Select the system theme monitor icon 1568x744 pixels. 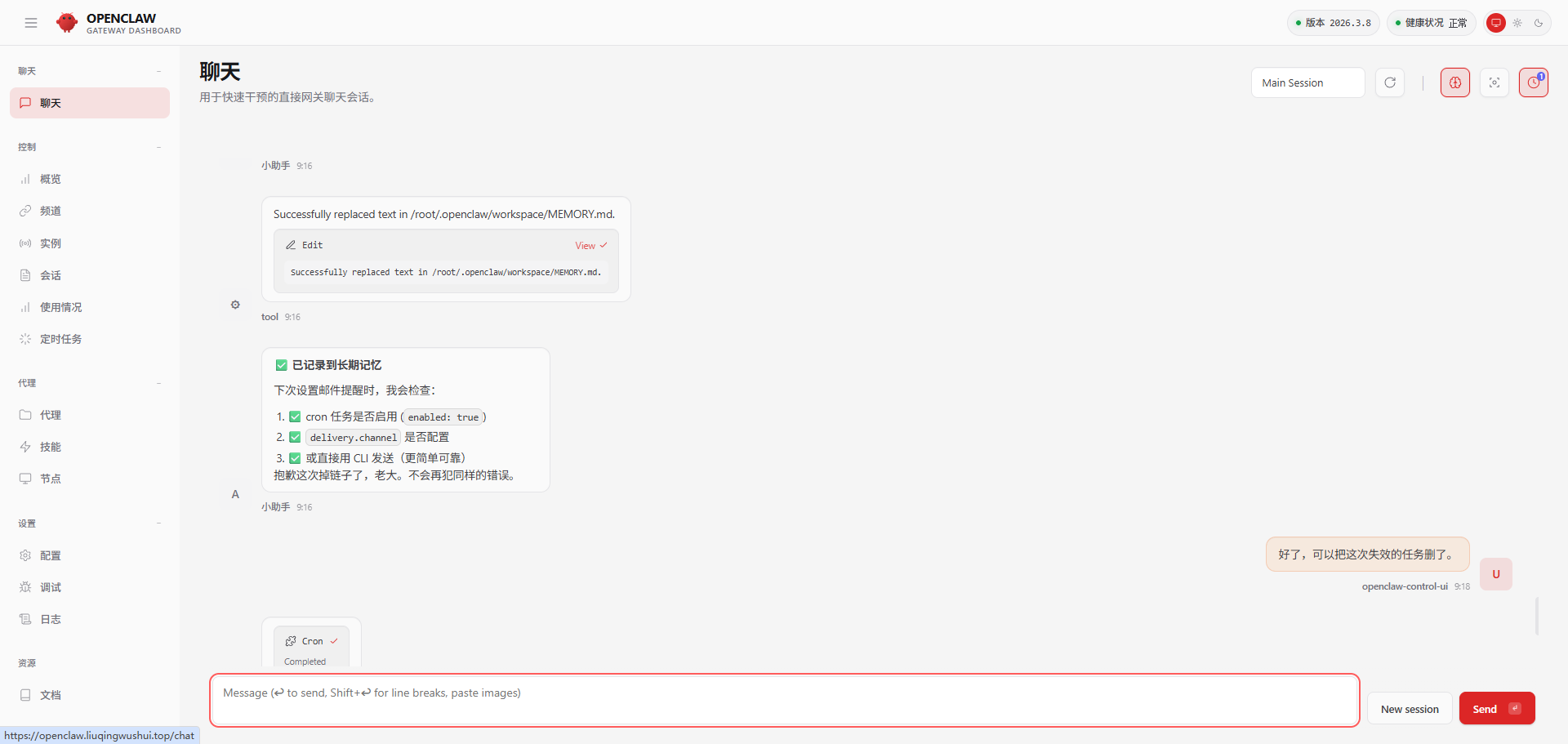1495,23
